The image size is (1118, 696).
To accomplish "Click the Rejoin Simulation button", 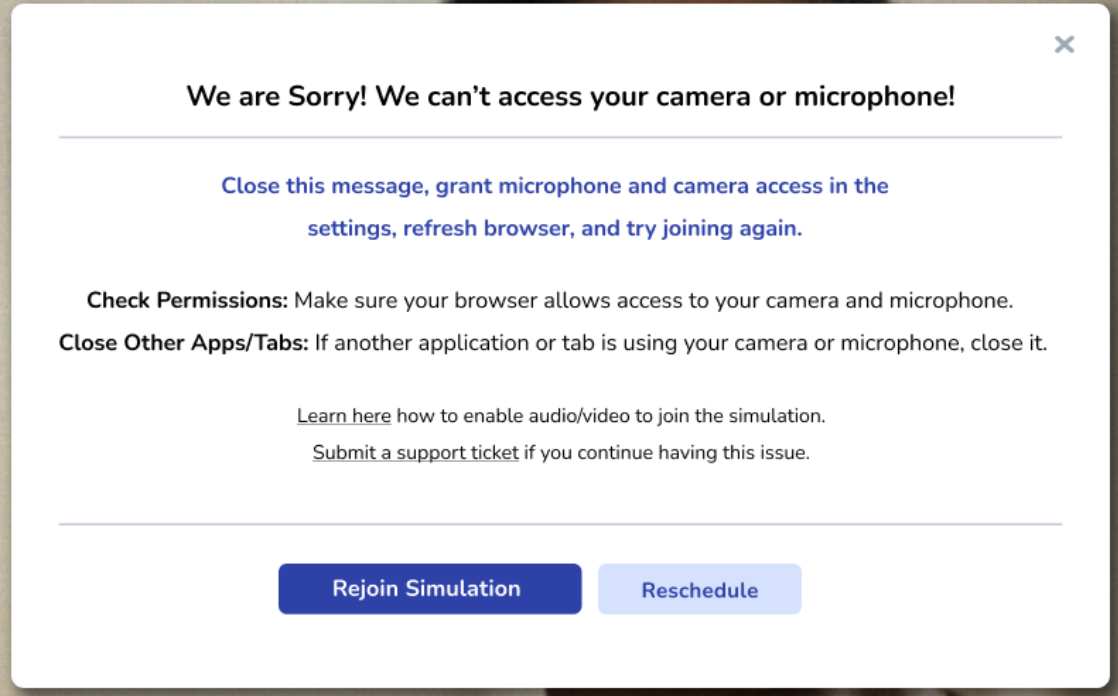I will click(x=429, y=589).
